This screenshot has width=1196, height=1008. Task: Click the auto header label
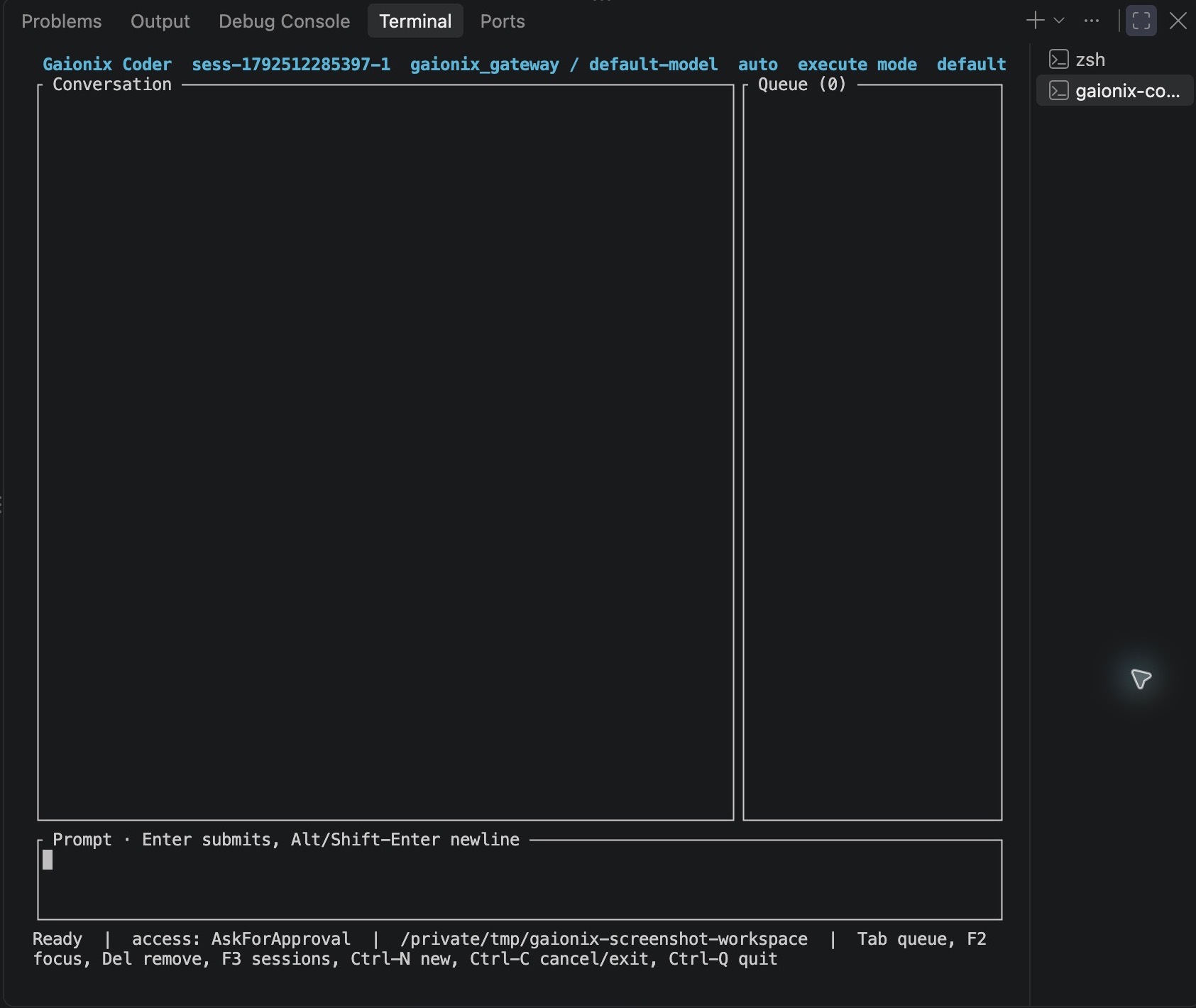(x=758, y=65)
